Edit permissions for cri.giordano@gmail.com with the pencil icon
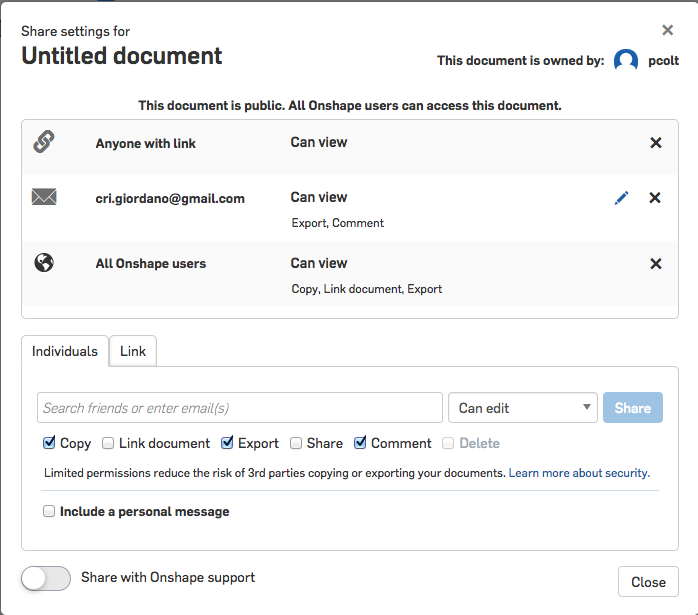Viewport: 698px width, 615px height. point(621,198)
